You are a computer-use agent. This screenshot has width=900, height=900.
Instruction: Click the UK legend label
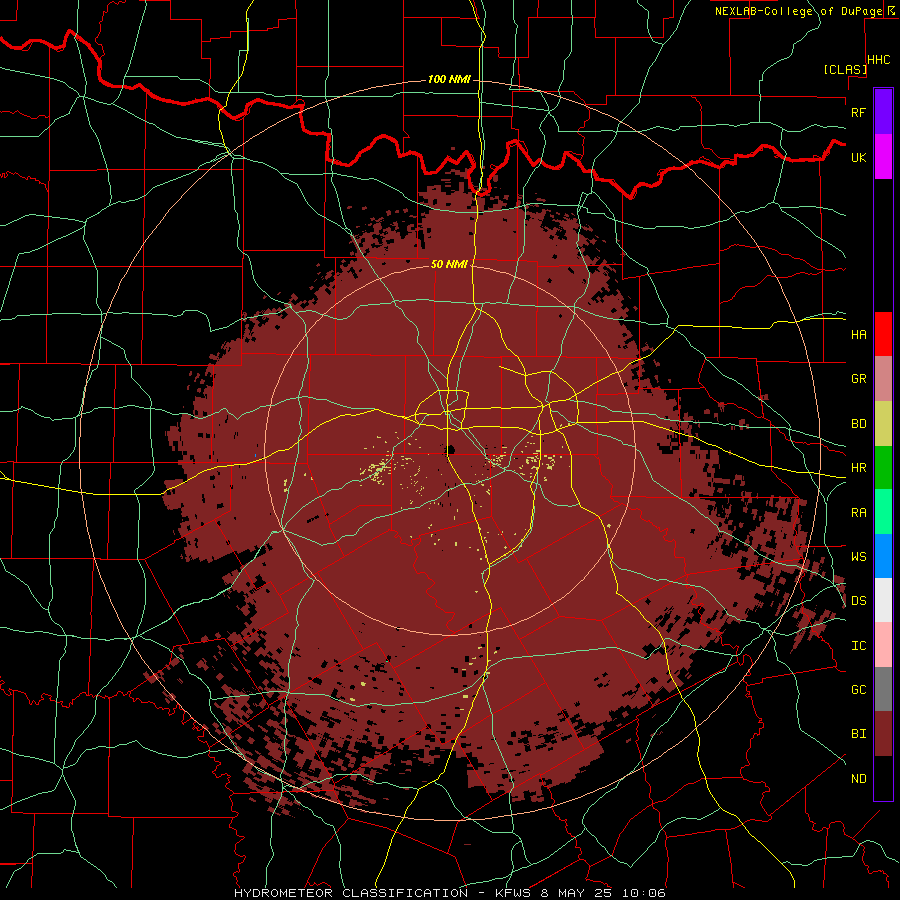(858, 157)
